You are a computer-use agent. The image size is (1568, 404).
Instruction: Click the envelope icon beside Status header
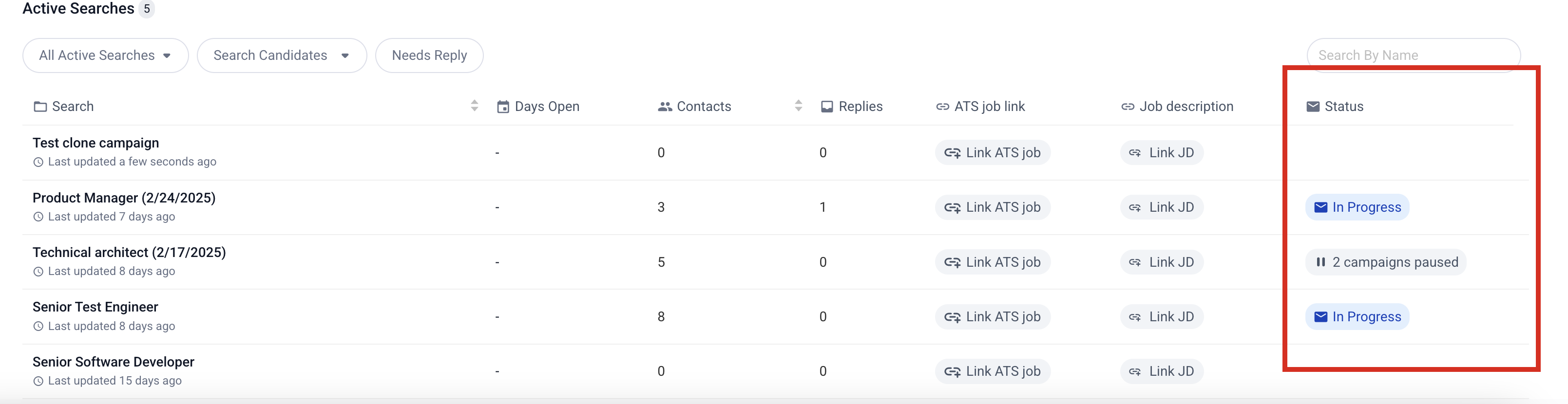point(1313,107)
